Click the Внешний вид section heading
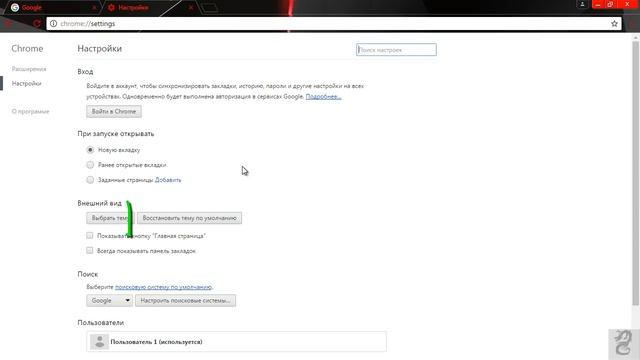 click(100, 203)
